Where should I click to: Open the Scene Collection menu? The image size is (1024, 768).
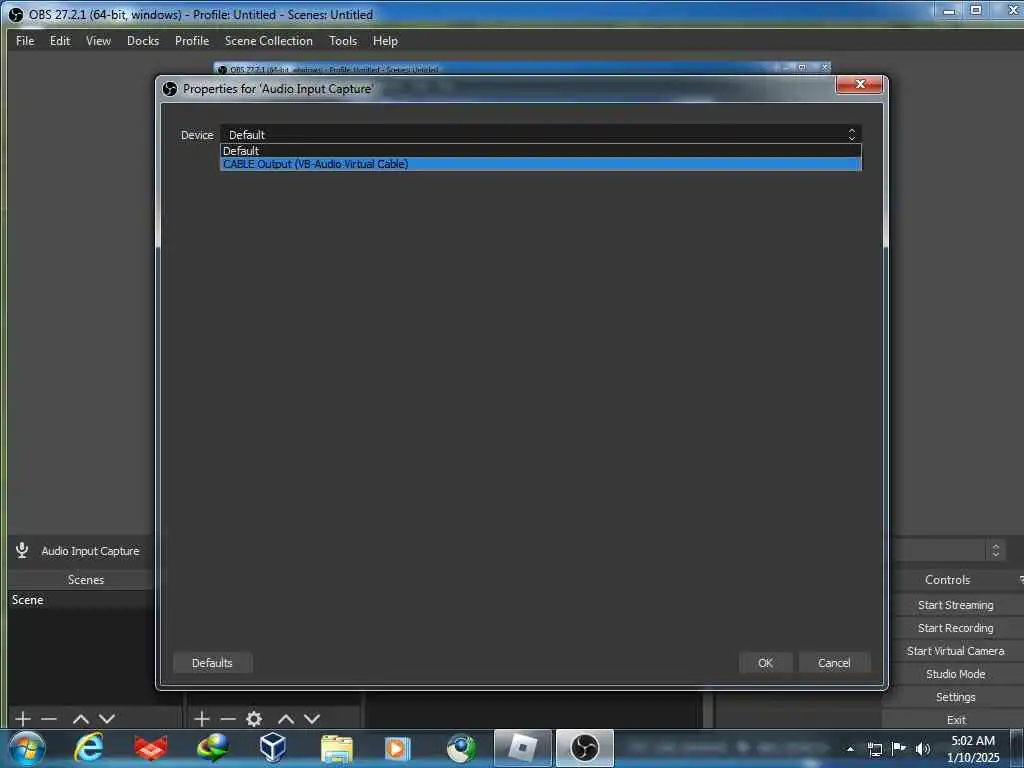click(x=269, y=41)
